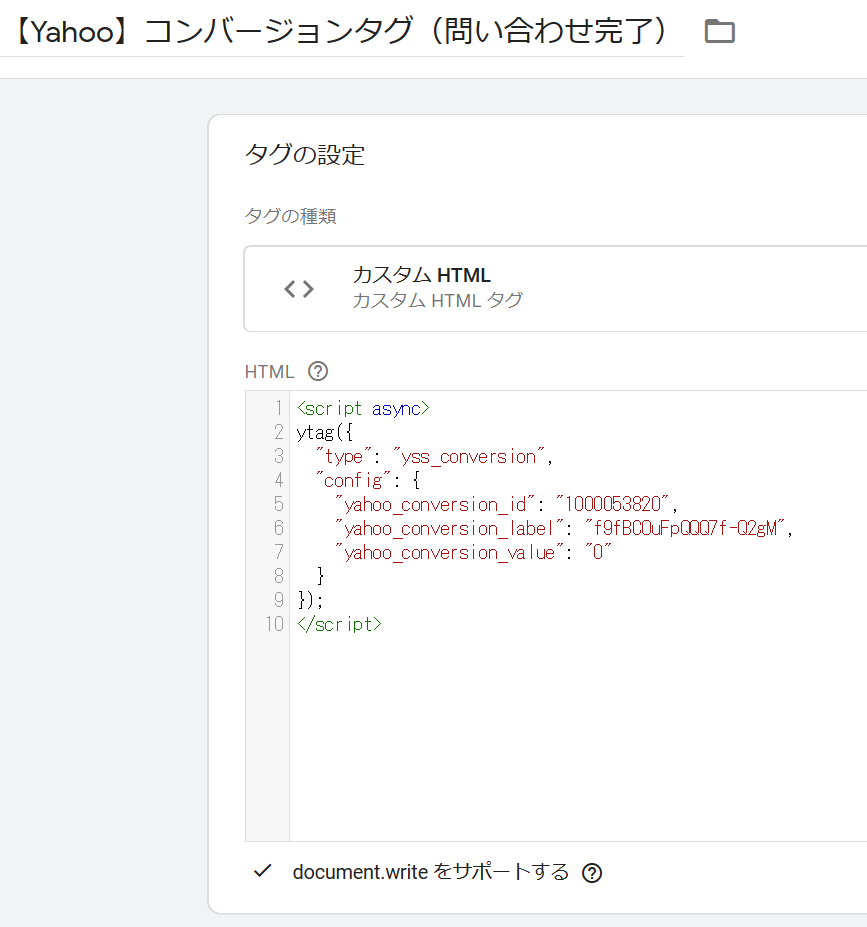Click the ytag({ line in editor

324,433
